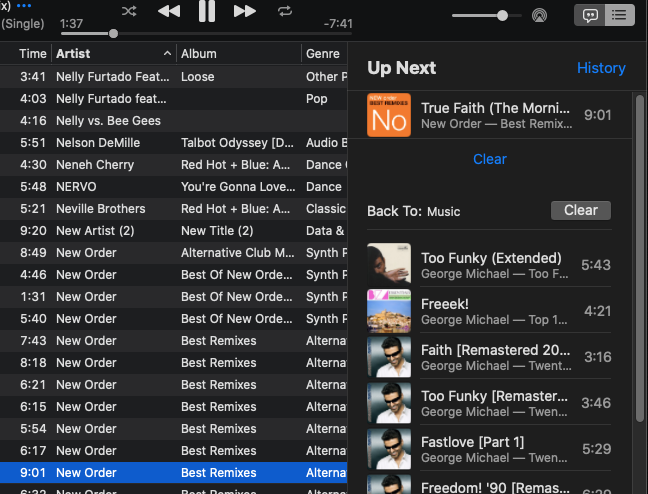Toggle remaining time display -7:41
This screenshot has height=494, width=648.
pos(338,24)
